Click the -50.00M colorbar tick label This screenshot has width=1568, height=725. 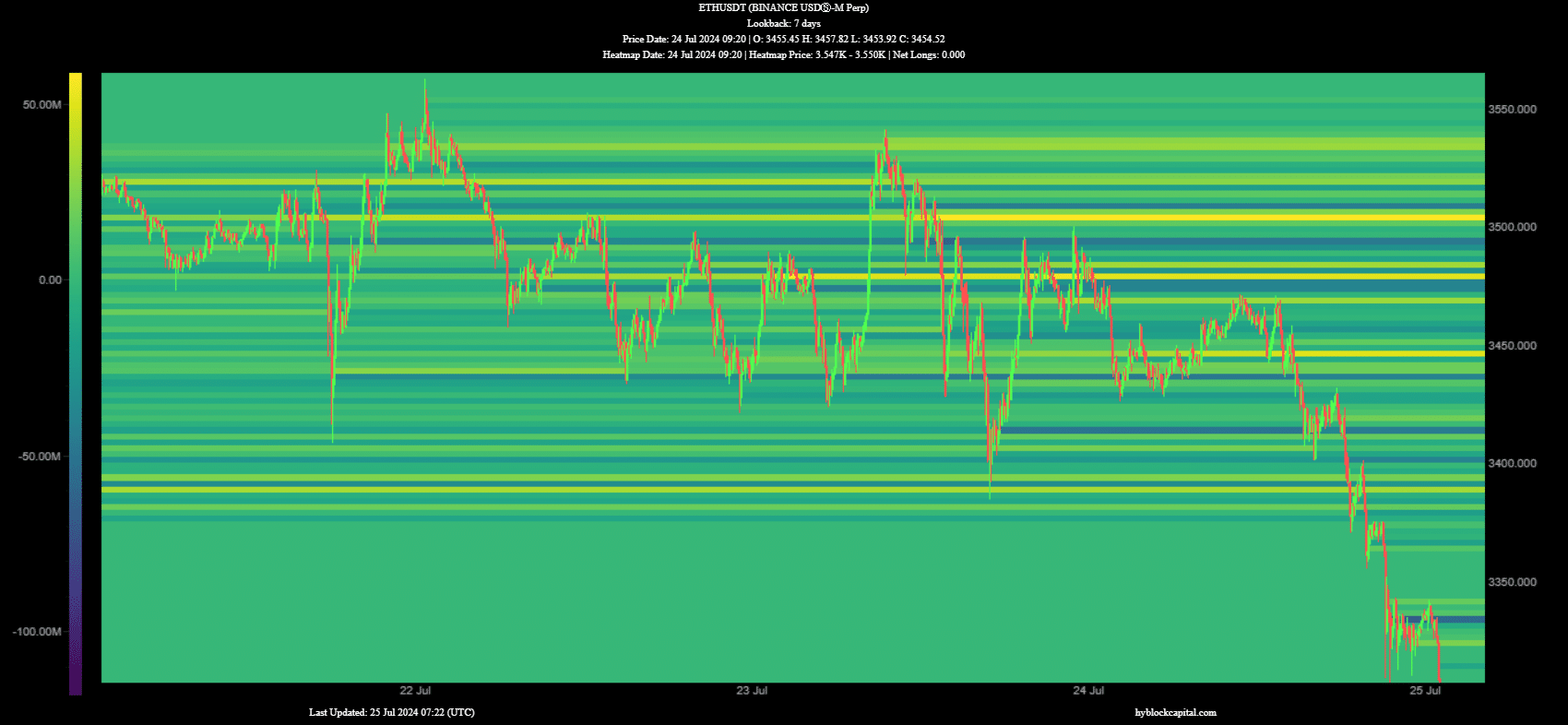[41, 457]
